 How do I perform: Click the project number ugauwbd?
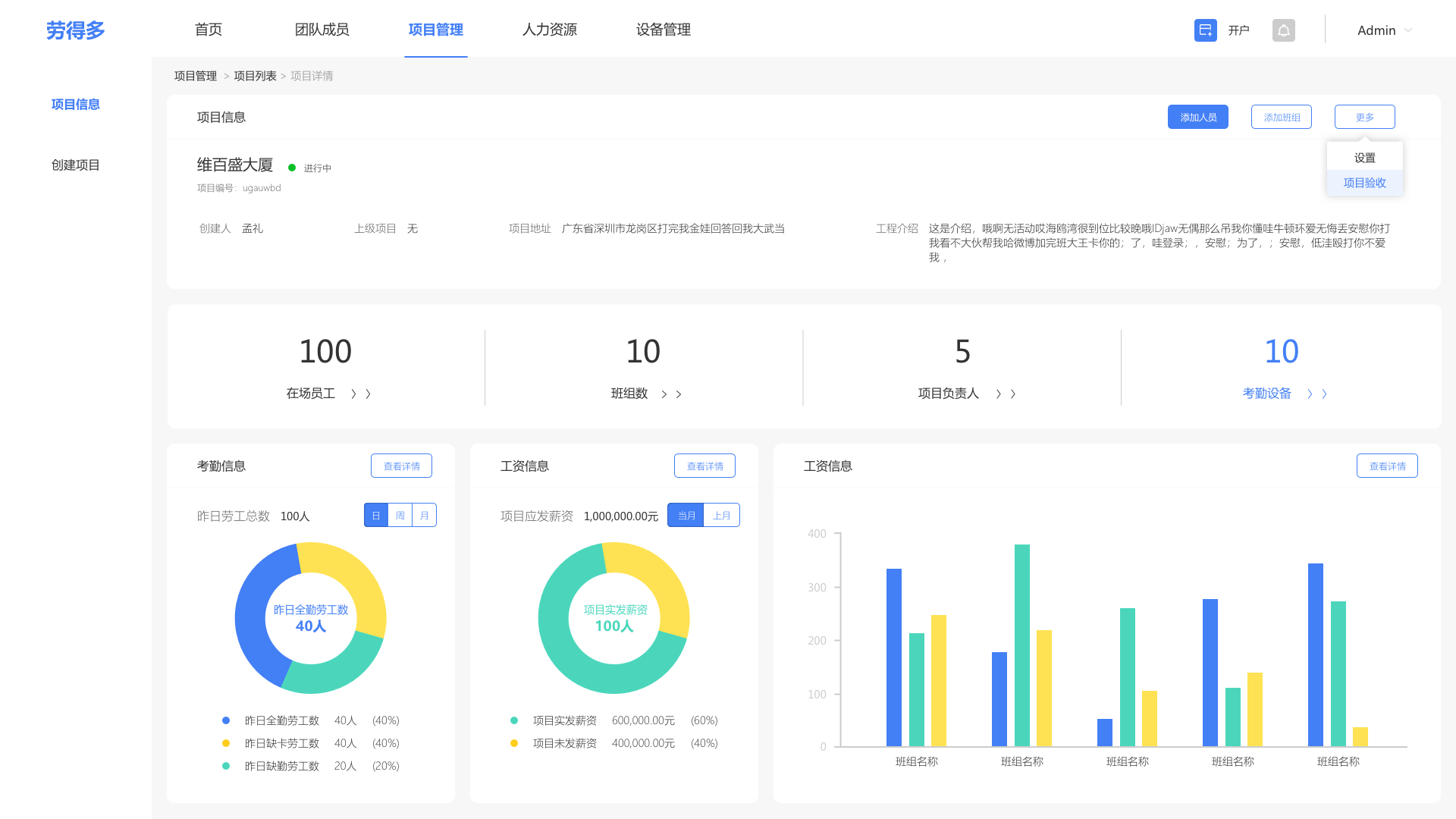[262, 188]
